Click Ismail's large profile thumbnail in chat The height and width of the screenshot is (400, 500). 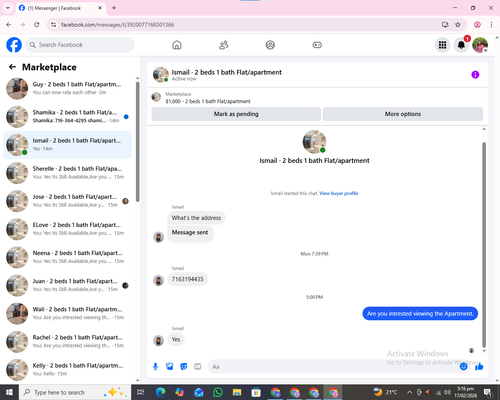pos(314,142)
